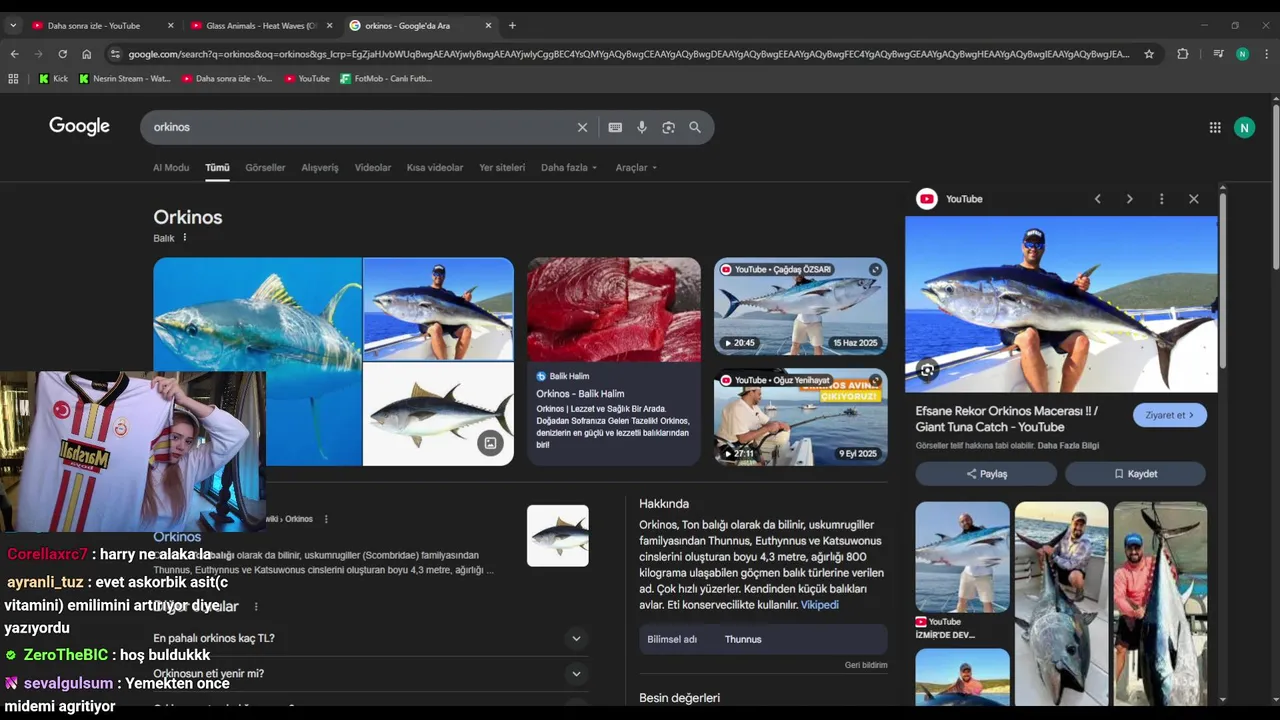Go back in browser history
The image size is (1280, 720).
tap(14, 54)
